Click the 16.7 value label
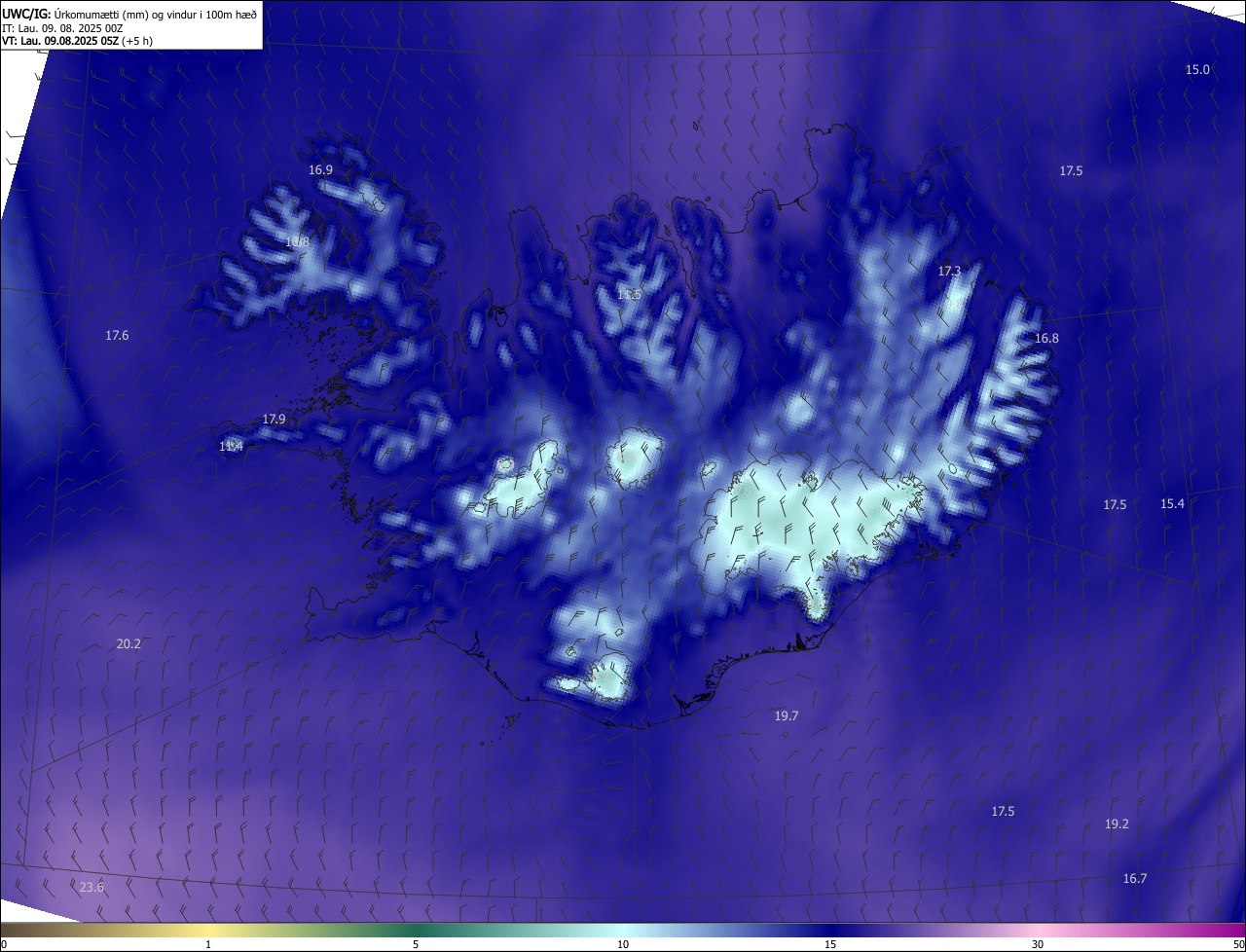The height and width of the screenshot is (952, 1246). pyautogui.click(x=1135, y=878)
